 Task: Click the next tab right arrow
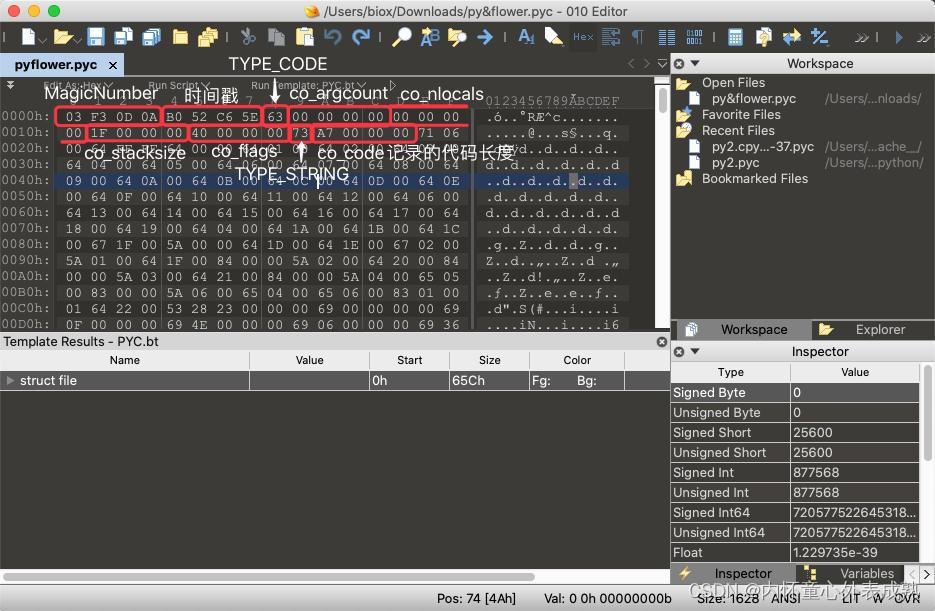point(646,63)
